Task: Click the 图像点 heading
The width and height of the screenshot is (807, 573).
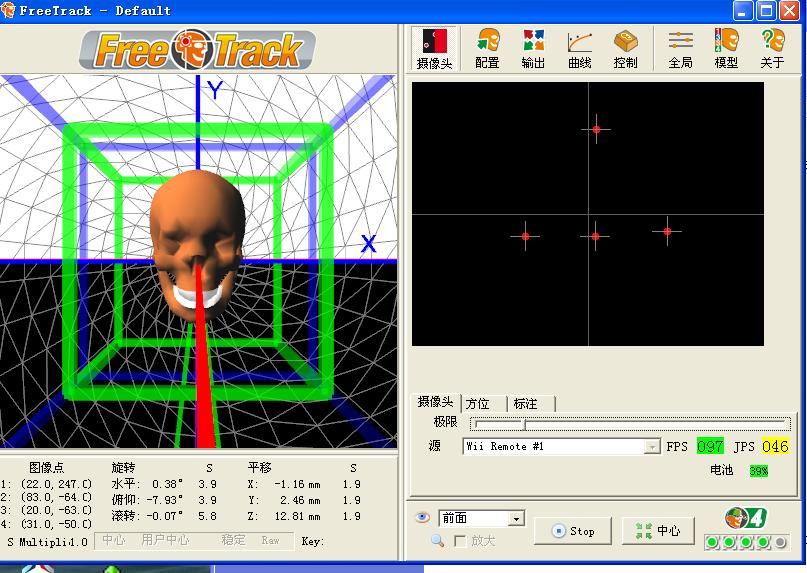Action: coord(46,467)
